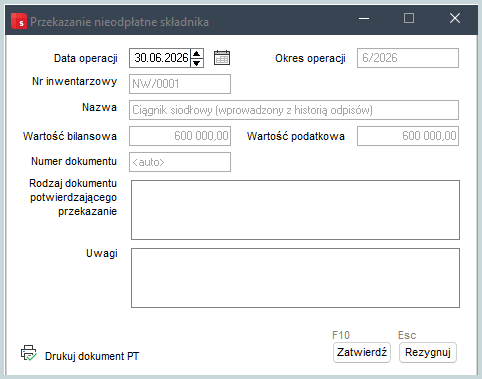Minimize the Przekazanie nieodpłatne window
The height and width of the screenshot is (379, 482).
364,18
